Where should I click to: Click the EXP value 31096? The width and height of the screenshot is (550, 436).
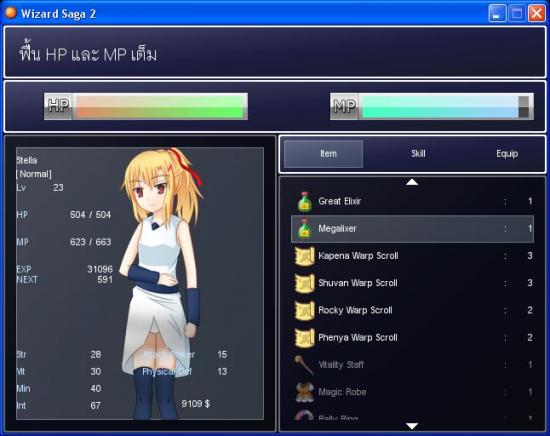pos(100,269)
